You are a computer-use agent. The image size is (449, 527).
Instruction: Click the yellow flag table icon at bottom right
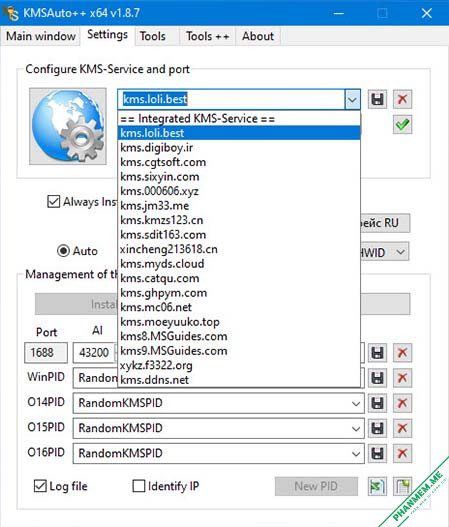coord(402,486)
